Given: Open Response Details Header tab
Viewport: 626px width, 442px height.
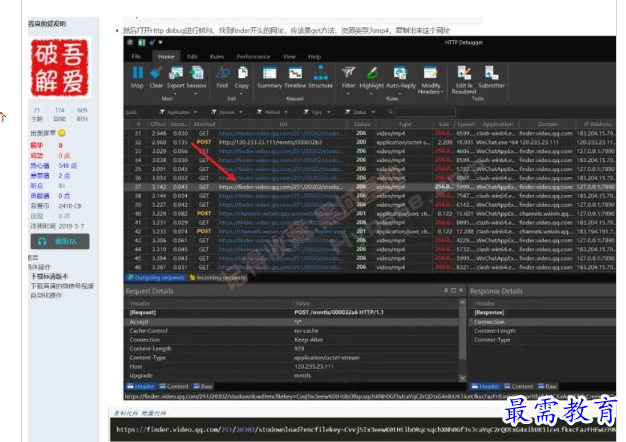Looking at the screenshot, I should coord(485,387).
